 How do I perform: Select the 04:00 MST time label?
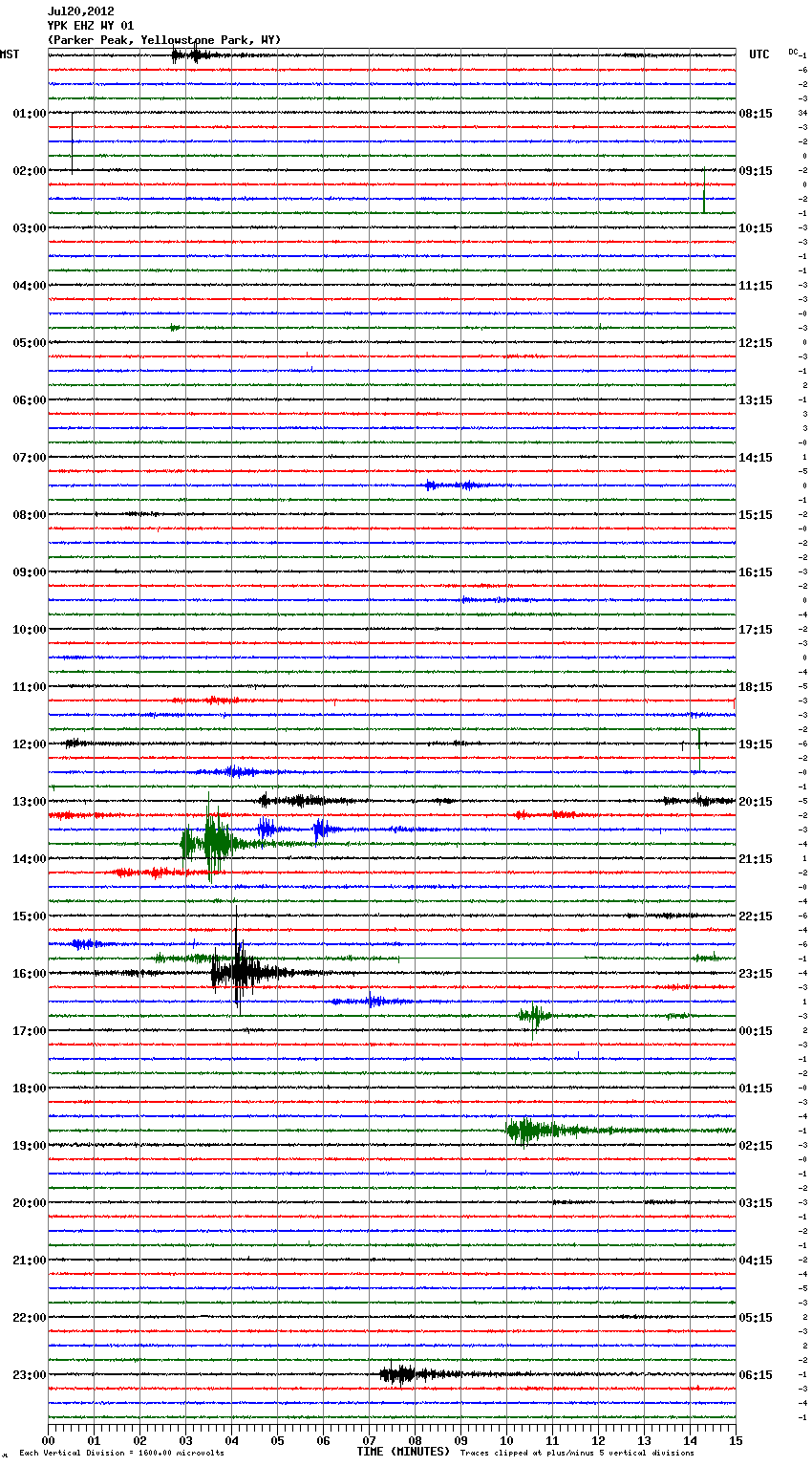[x=30, y=286]
